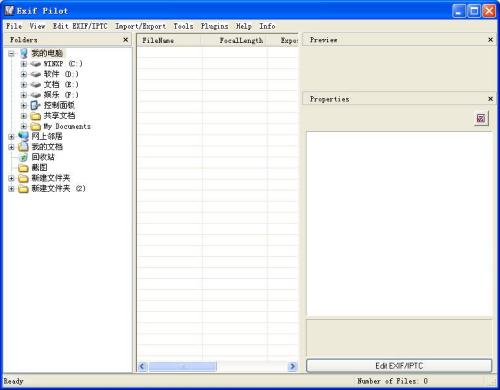Select the 网上邻居 network icon
This screenshot has width=500, height=390.
(x=23, y=136)
